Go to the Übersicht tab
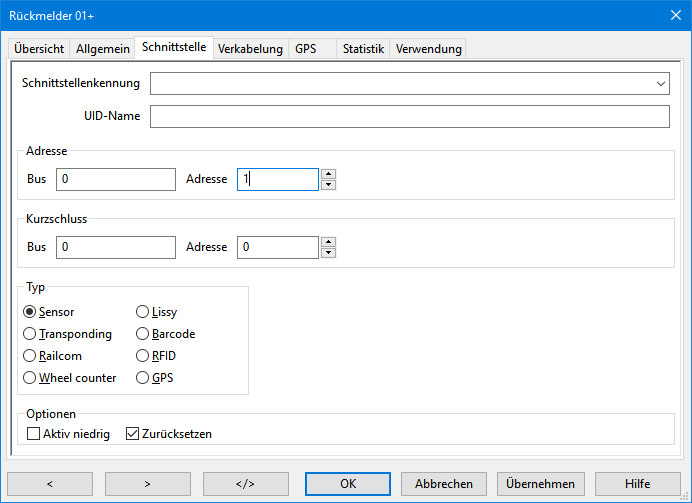 [39, 49]
